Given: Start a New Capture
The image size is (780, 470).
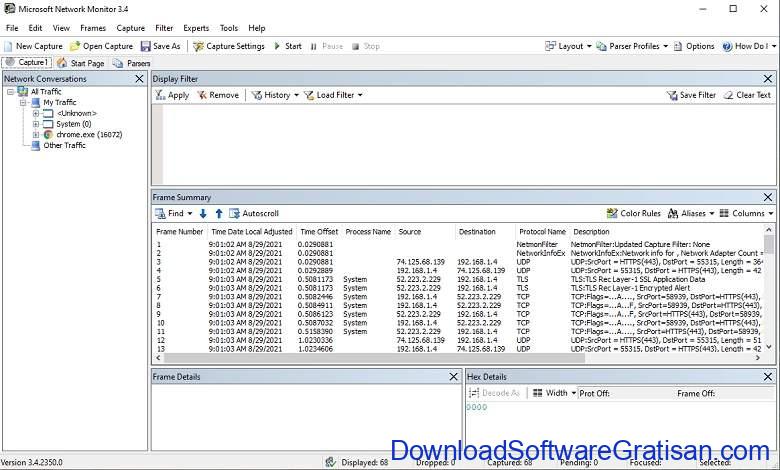Looking at the screenshot, I should point(33,46).
